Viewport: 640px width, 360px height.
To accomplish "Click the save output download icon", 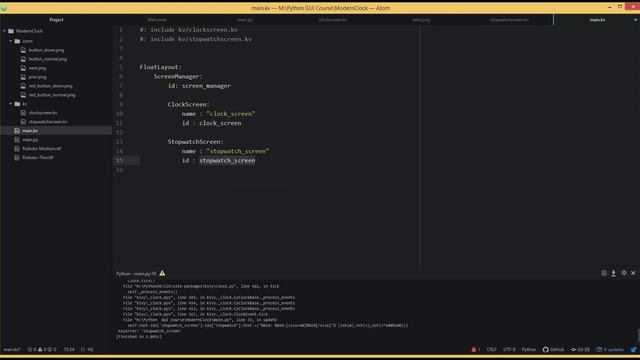I will 613,273.
